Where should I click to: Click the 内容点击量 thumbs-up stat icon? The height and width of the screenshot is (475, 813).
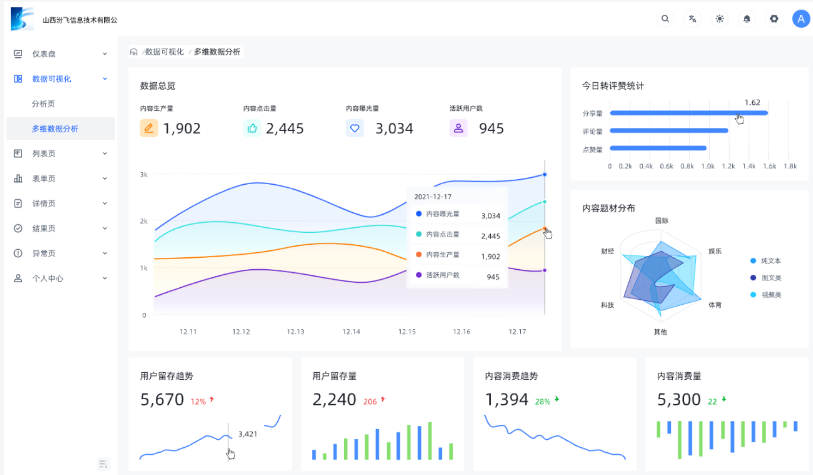coord(252,128)
